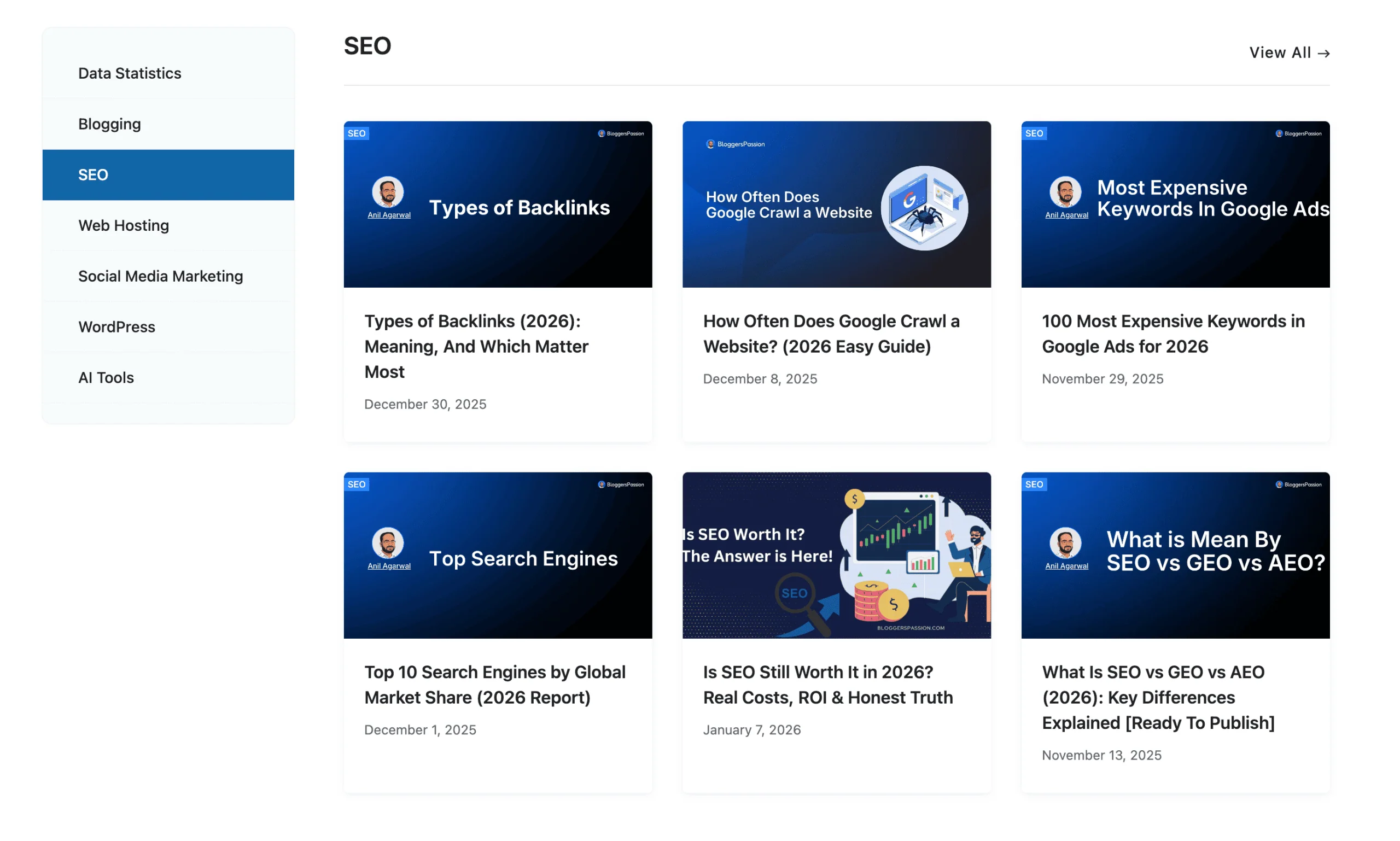Open Most Expensive Keywords thumbnail
The height and width of the screenshot is (841, 1400).
point(1175,249)
